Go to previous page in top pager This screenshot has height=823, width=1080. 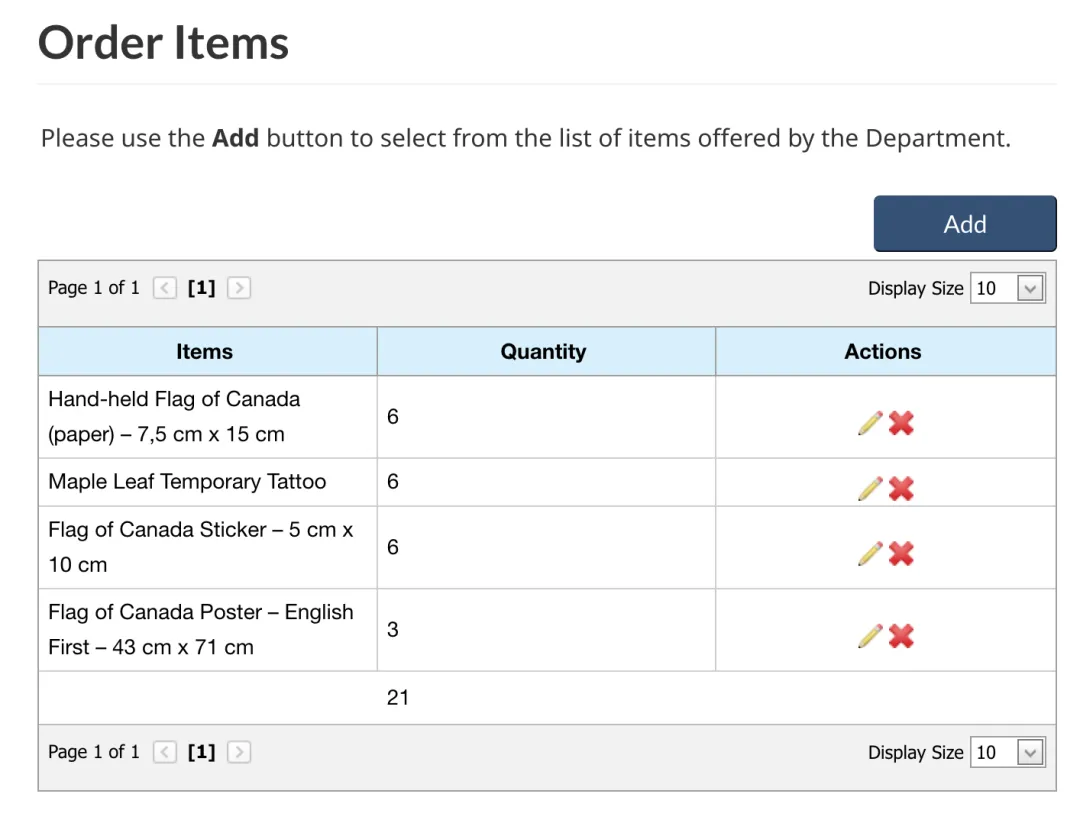click(165, 288)
